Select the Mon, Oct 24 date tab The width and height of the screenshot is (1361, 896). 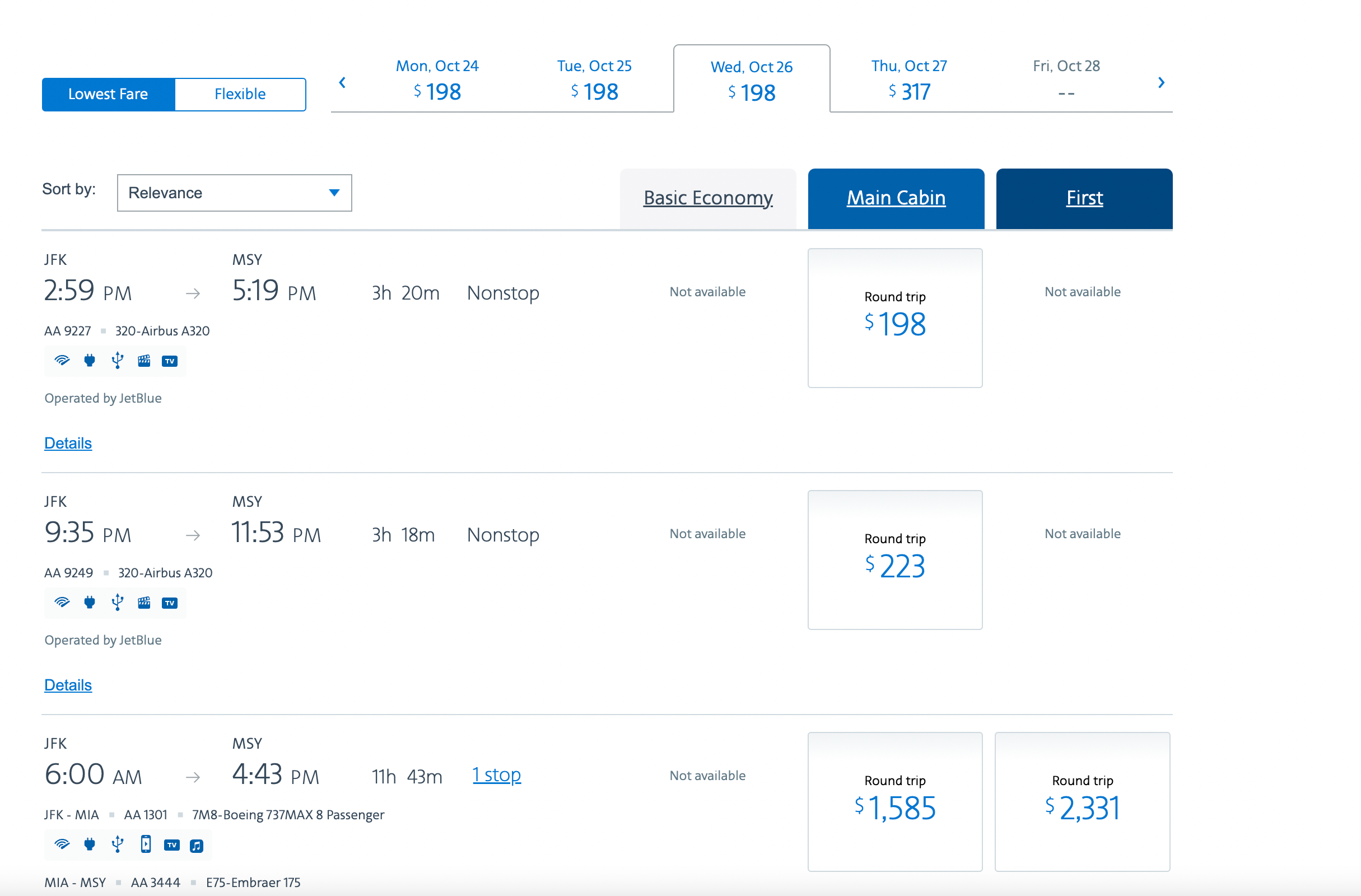pyautogui.click(x=437, y=80)
